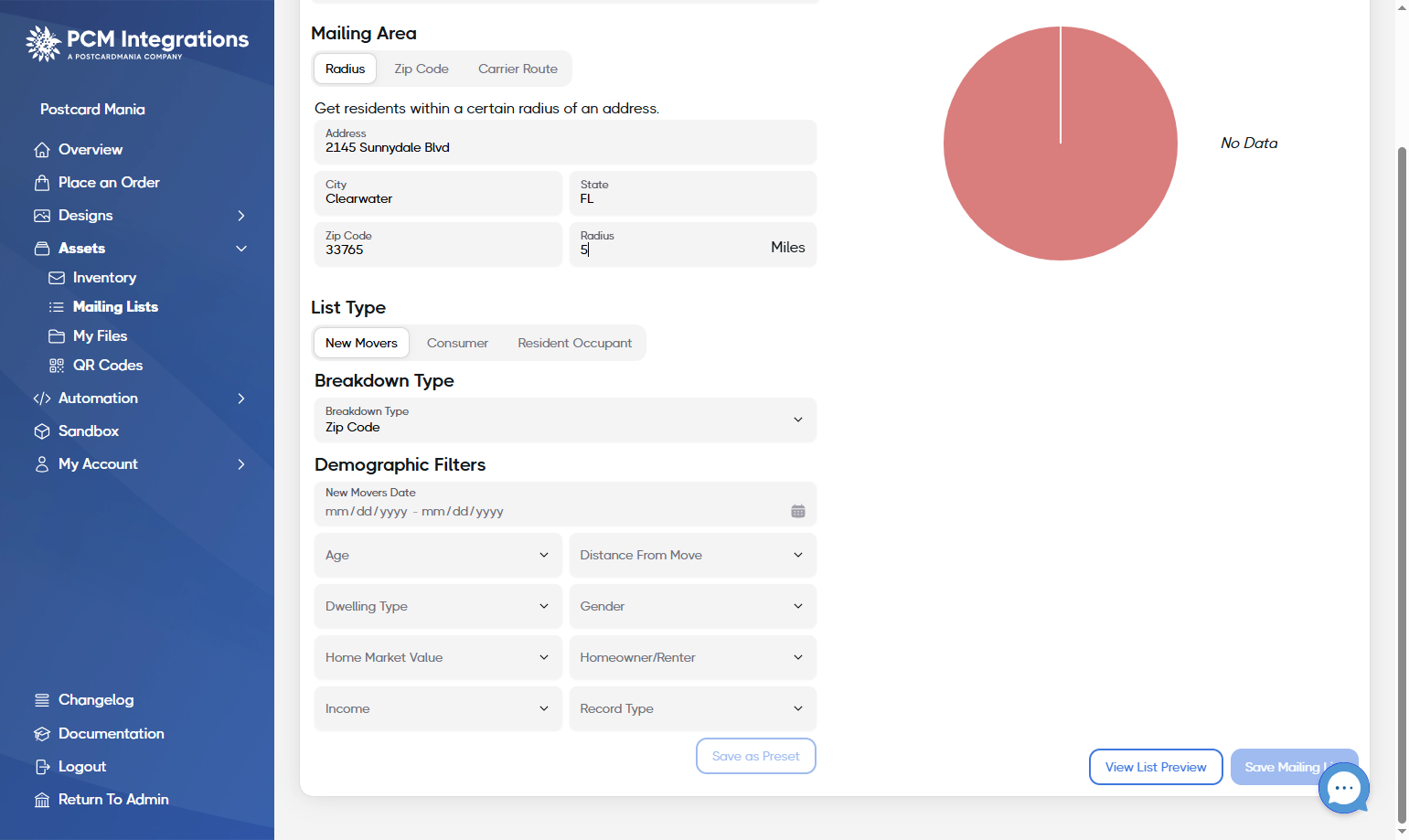The height and width of the screenshot is (840, 1409).
Task: Select Radius mailing area option
Action: pyautogui.click(x=345, y=69)
